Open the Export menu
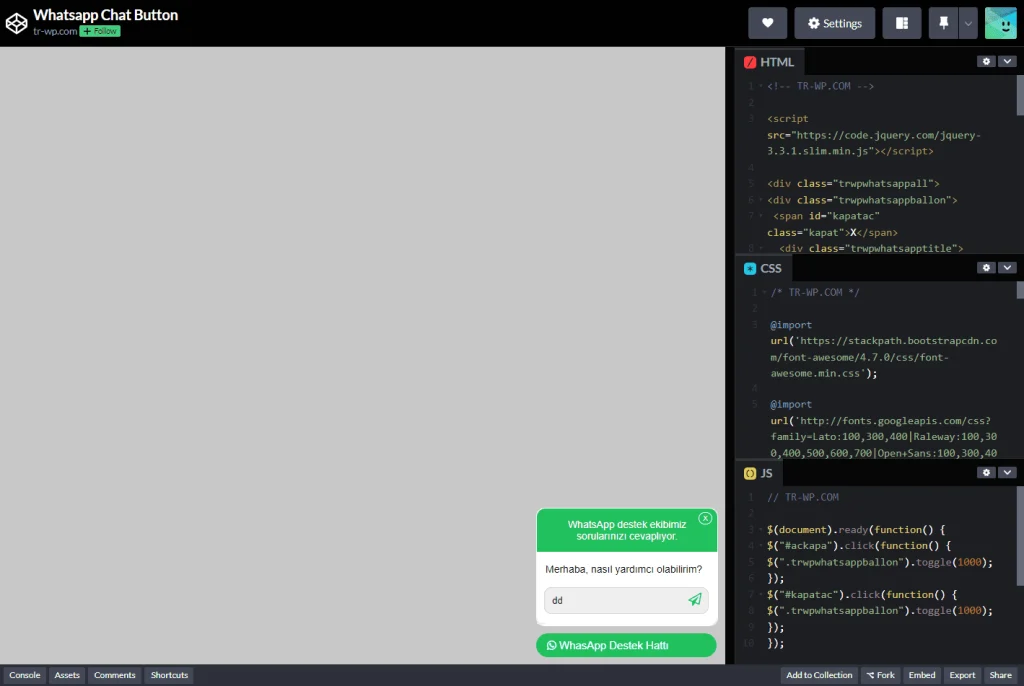The height and width of the screenshot is (686, 1024). (x=962, y=675)
